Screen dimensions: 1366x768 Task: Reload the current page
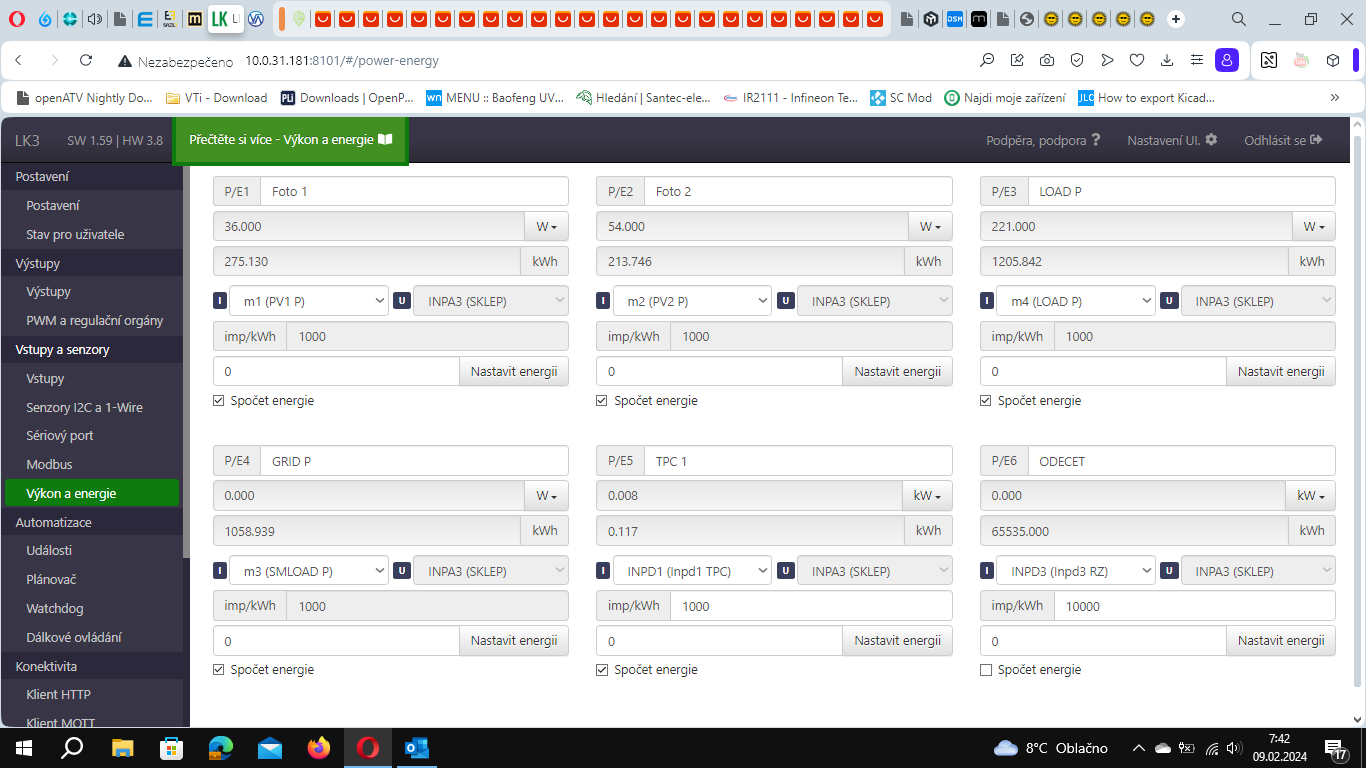(x=86, y=60)
